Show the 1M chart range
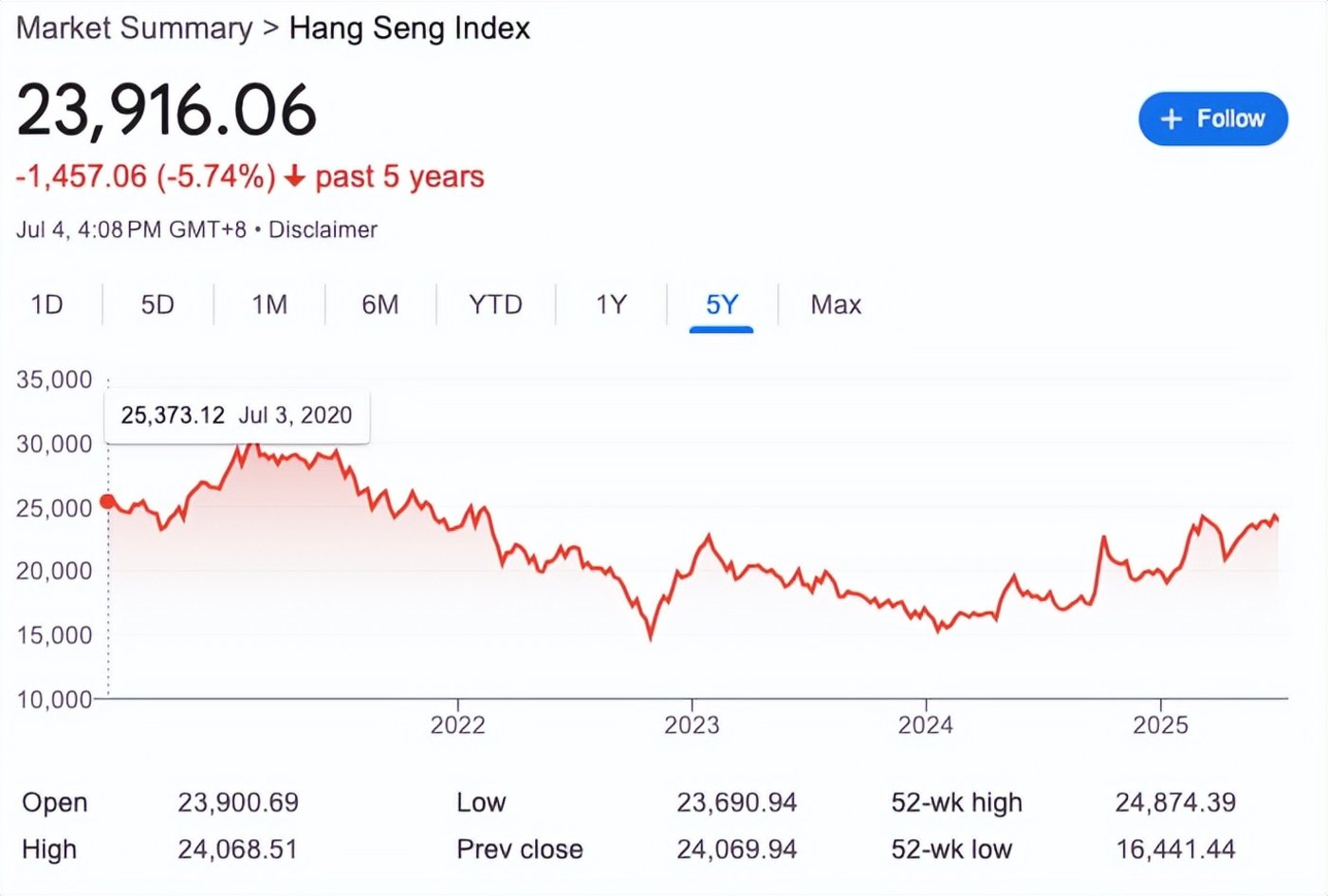 click(269, 304)
